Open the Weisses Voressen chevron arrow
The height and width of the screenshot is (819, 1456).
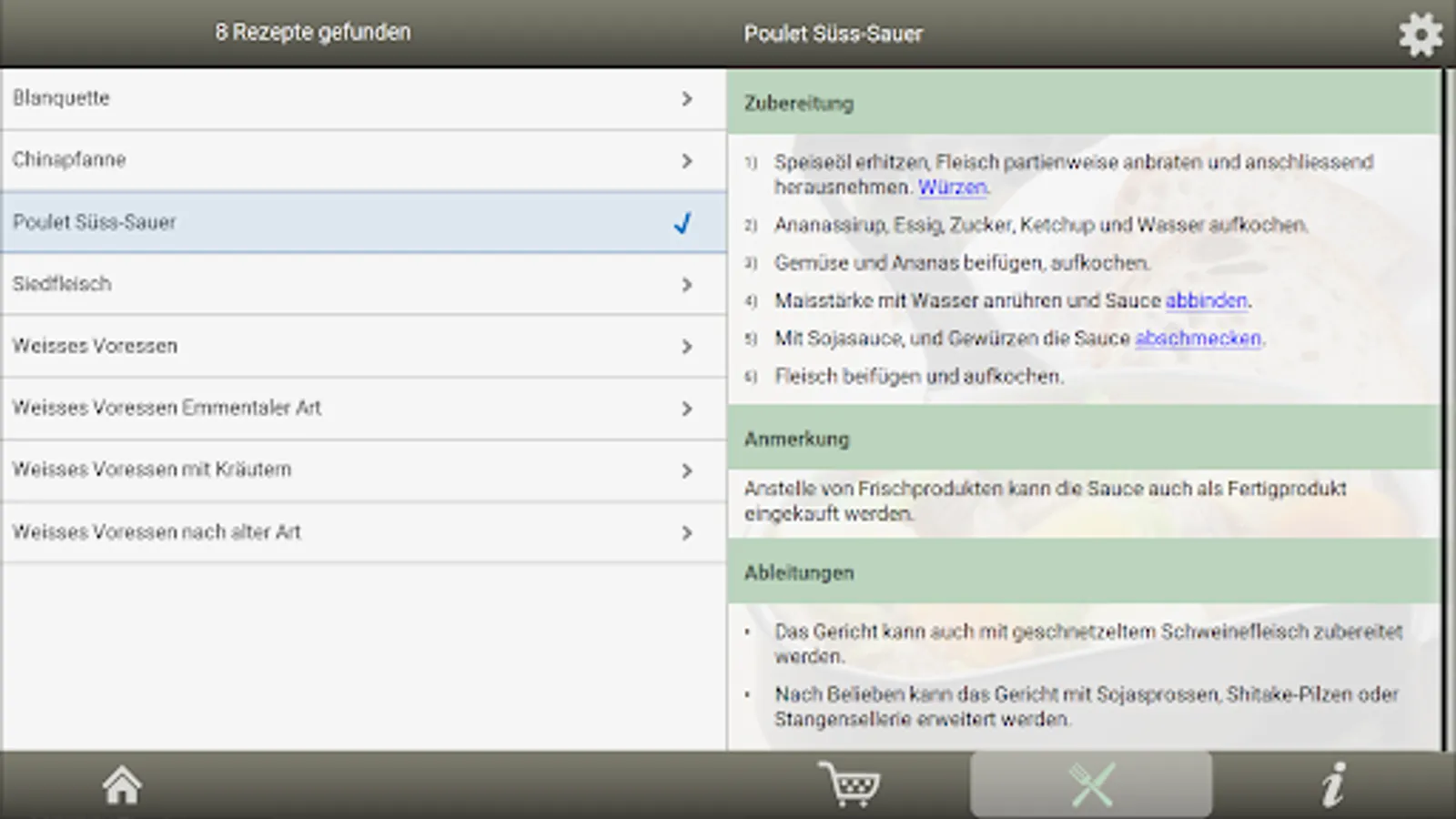[687, 347]
